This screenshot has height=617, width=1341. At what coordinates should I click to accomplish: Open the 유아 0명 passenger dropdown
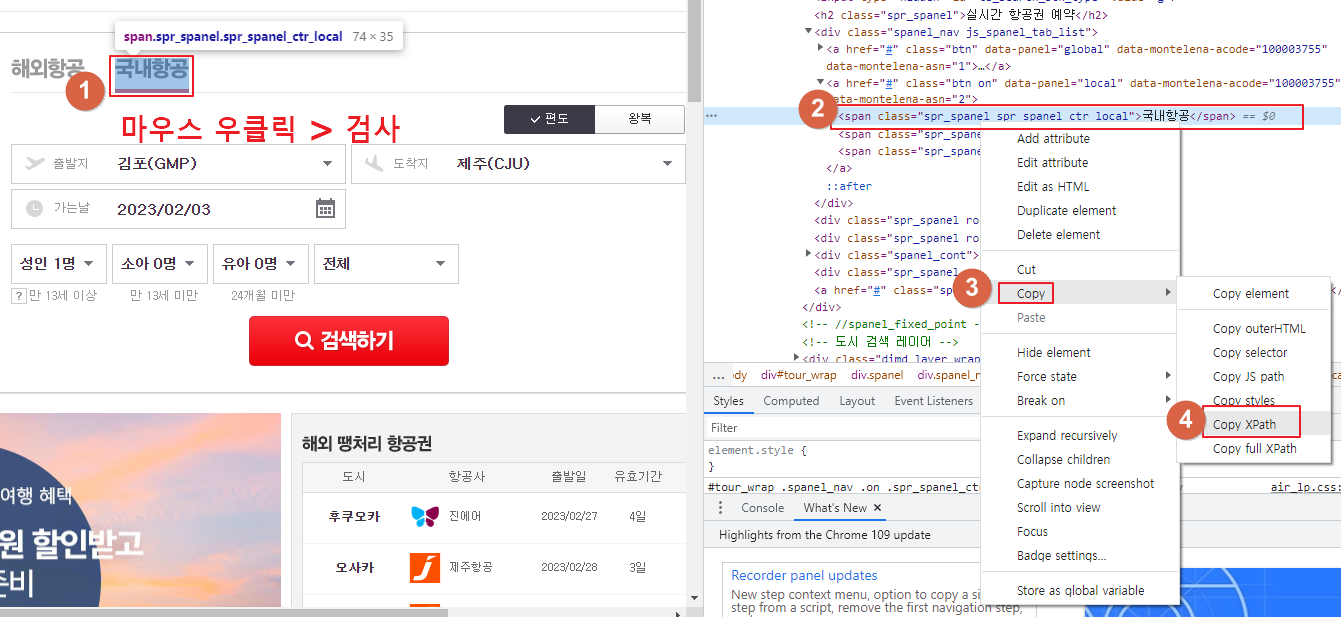point(261,264)
